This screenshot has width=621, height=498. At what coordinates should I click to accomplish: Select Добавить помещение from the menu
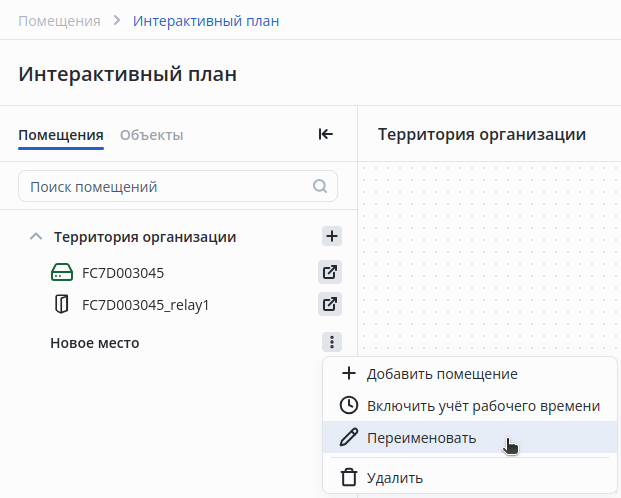pyautogui.click(x=441, y=374)
